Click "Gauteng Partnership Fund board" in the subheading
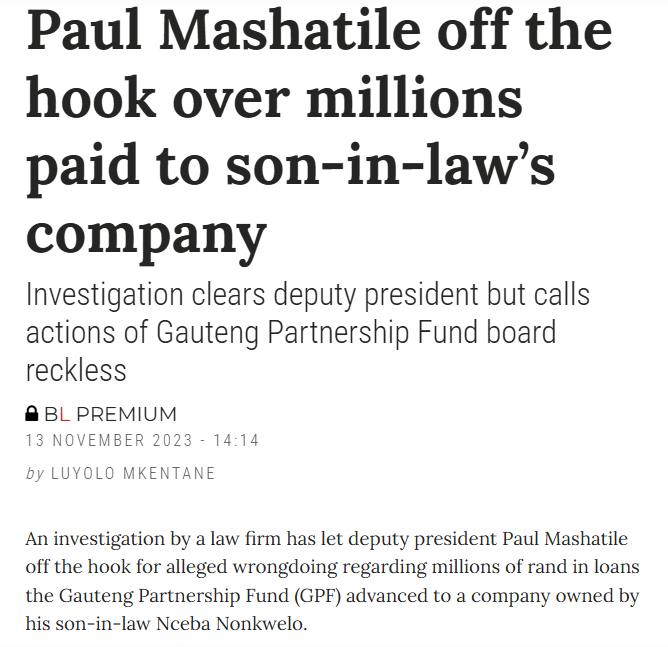Viewport: 668px width, 647px height. pos(356,333)
